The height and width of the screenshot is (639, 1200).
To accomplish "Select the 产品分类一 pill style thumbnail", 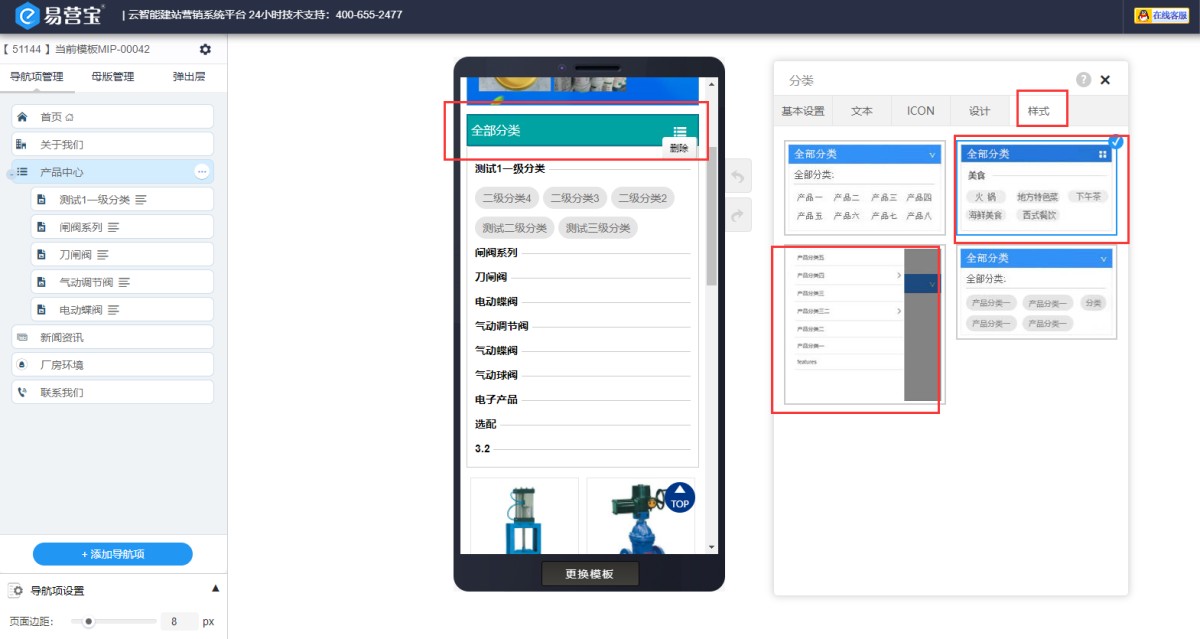I will [1037, 293].
